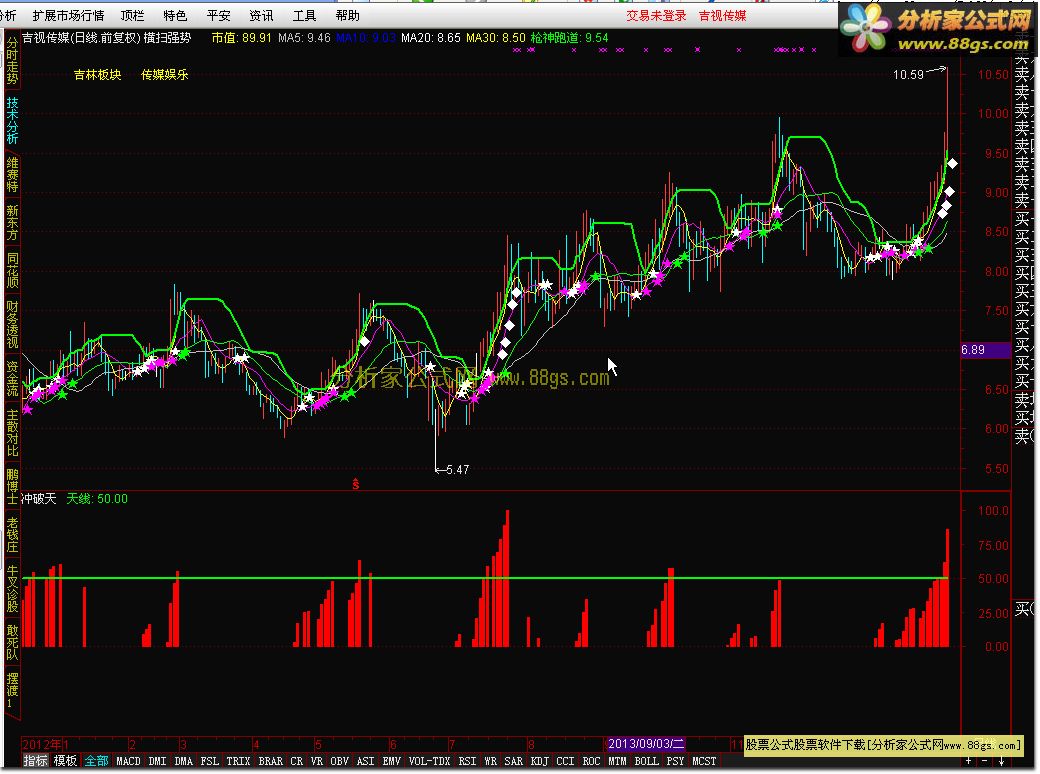Switch to the 分时走势 side tab
The image size is (1040, 774).
(x=12, y=60)
